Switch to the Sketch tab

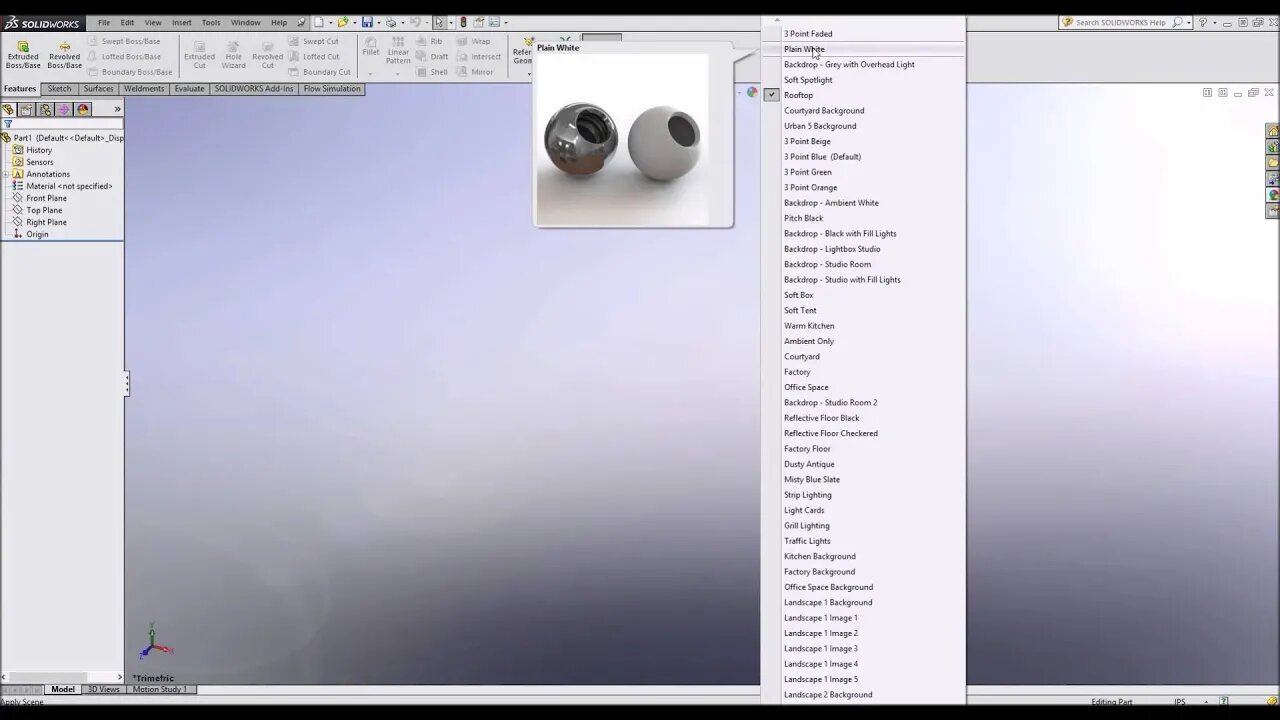tap(60, 89)
